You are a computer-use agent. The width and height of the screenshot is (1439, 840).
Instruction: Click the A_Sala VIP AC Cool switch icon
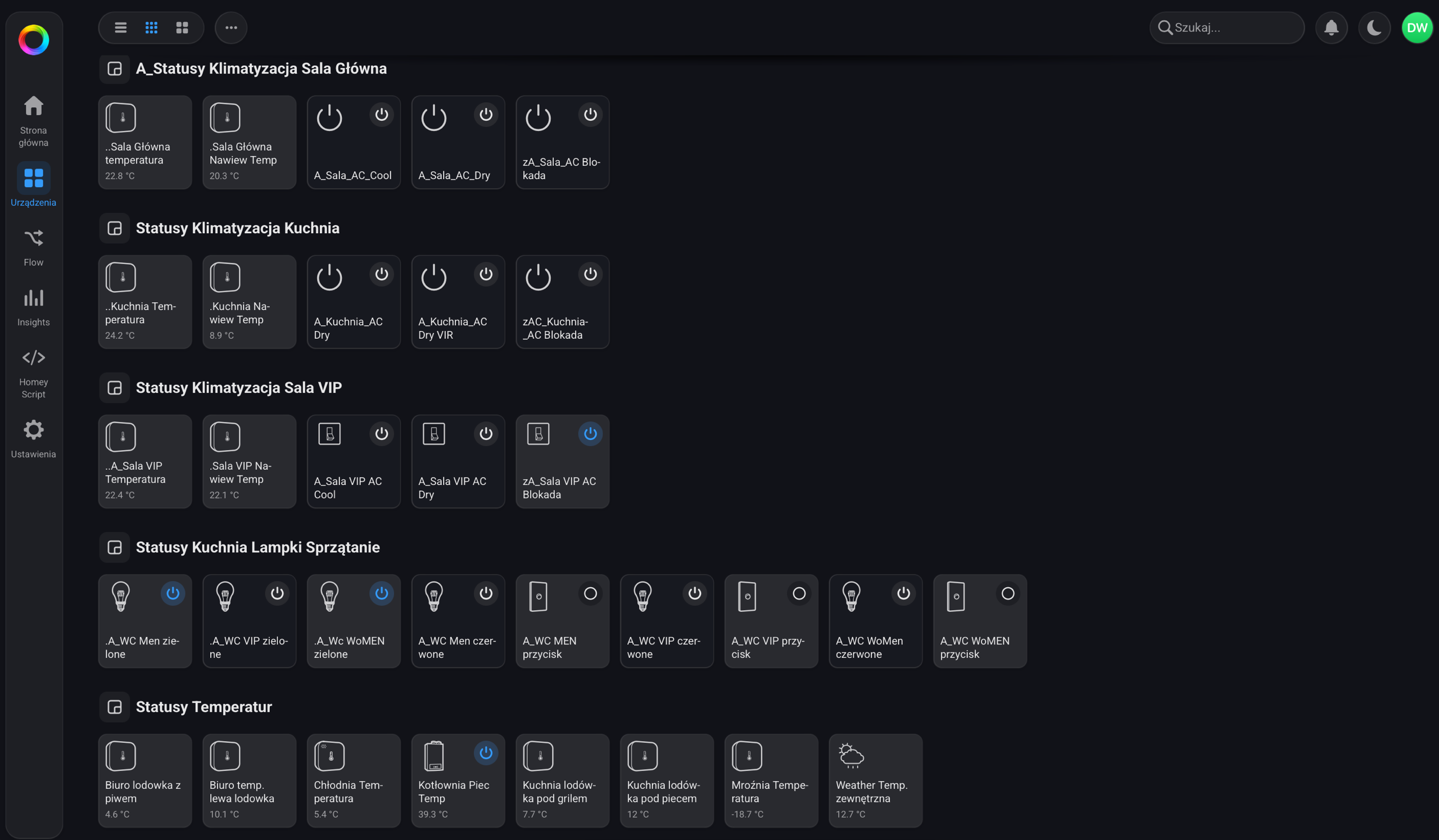tap(329, 434)
